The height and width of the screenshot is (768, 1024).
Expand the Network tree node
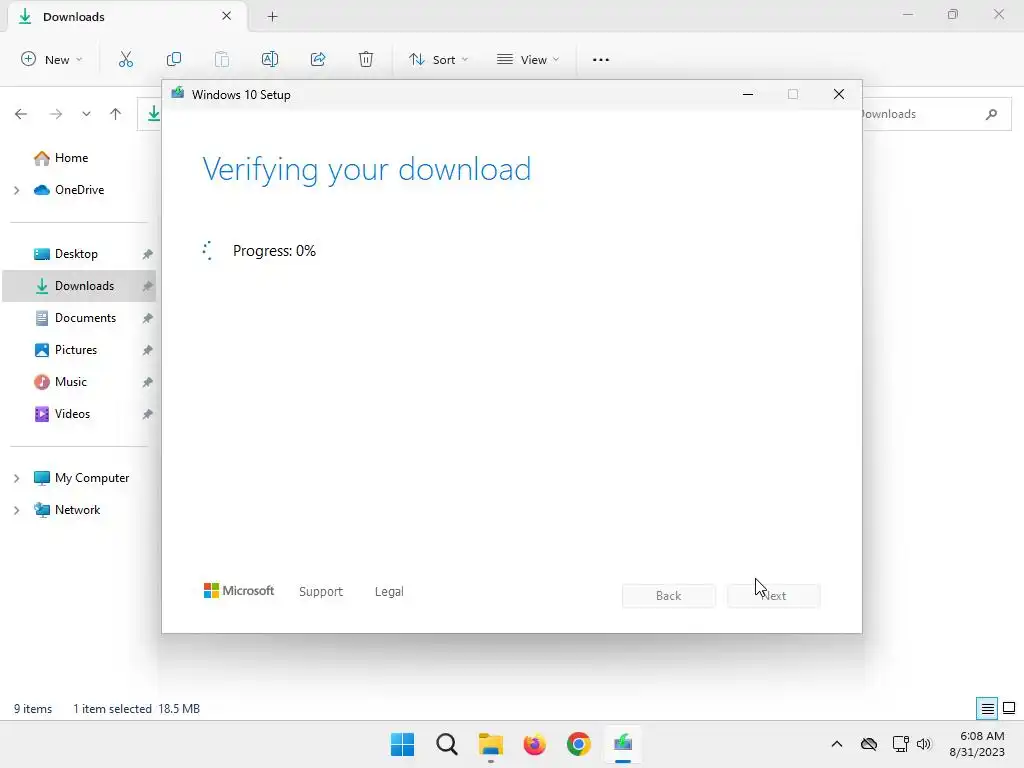pos(17,510)
